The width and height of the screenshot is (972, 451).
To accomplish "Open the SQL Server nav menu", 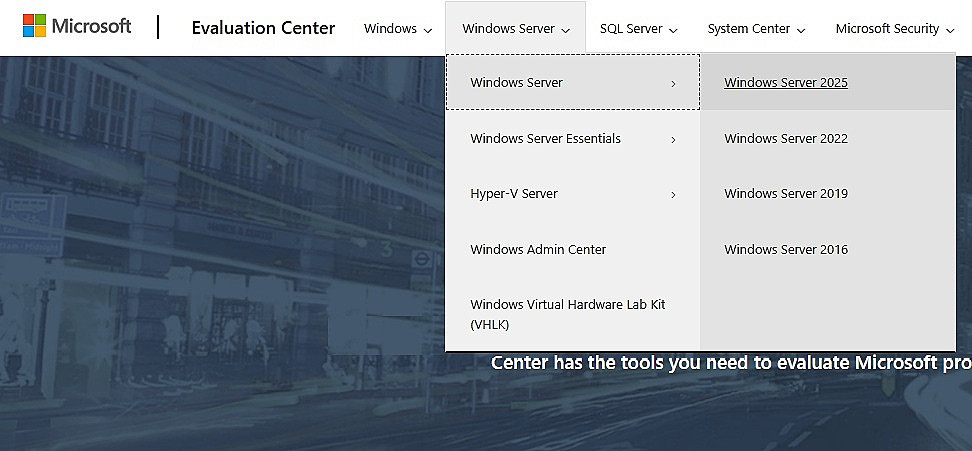I will click(638, 28).
